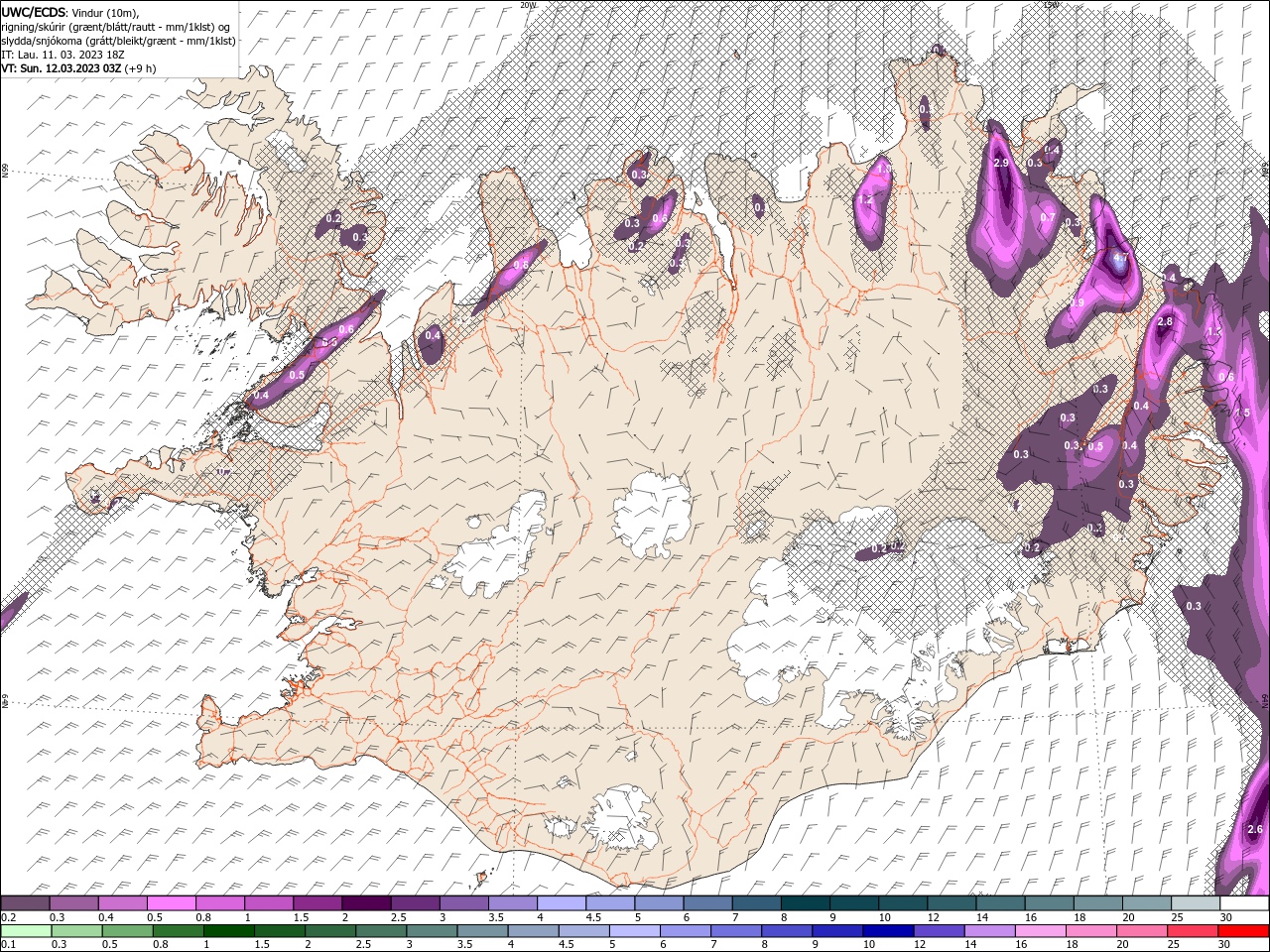Pick the darkest green rain swatch at 1
The width and height of the screenshot is (1270, 952).
pos(228,931)
